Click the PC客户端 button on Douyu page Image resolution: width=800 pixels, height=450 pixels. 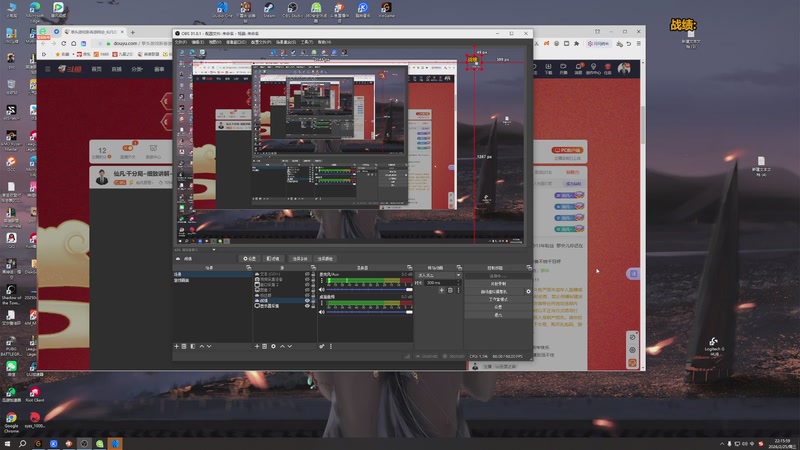click(x=567, y=151)
